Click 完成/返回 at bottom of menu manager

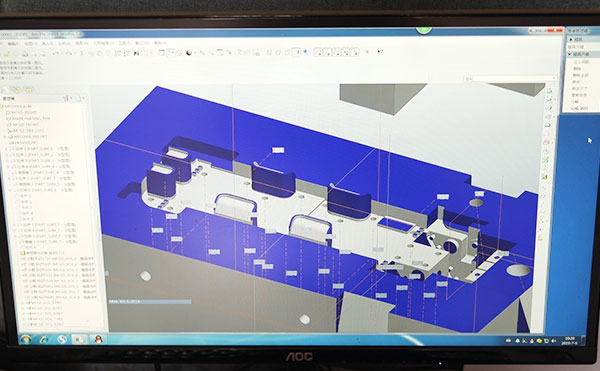point(579,108)
